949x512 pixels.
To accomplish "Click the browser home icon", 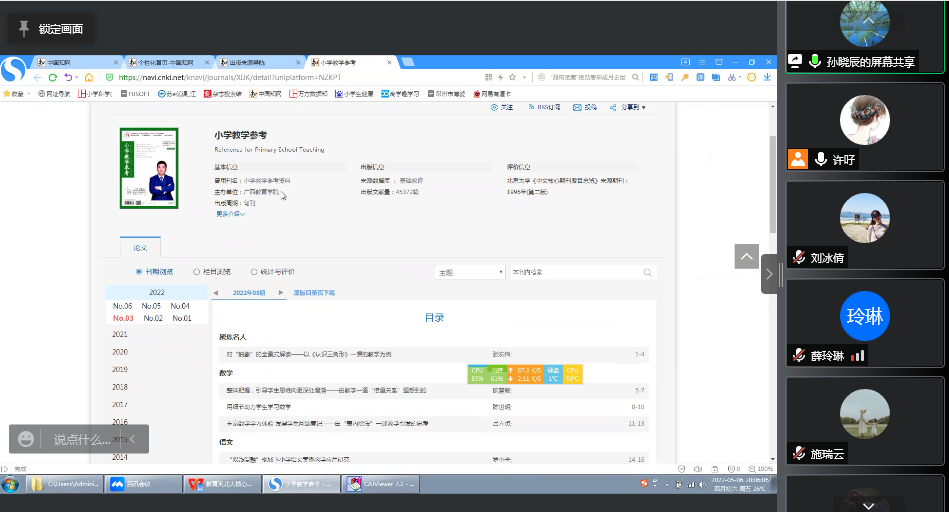I will tap(88, 77).
